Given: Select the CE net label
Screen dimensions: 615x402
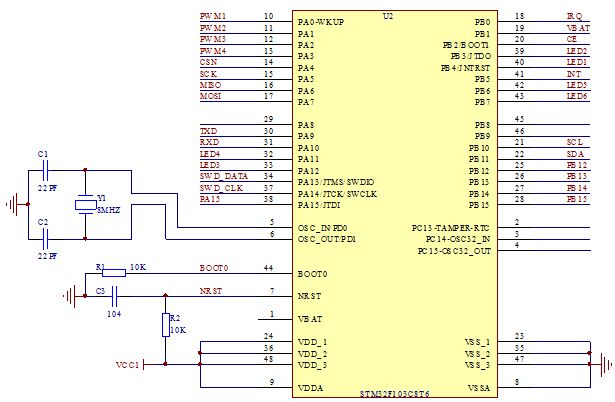Looking at the screenshot, I should (572, 39).
